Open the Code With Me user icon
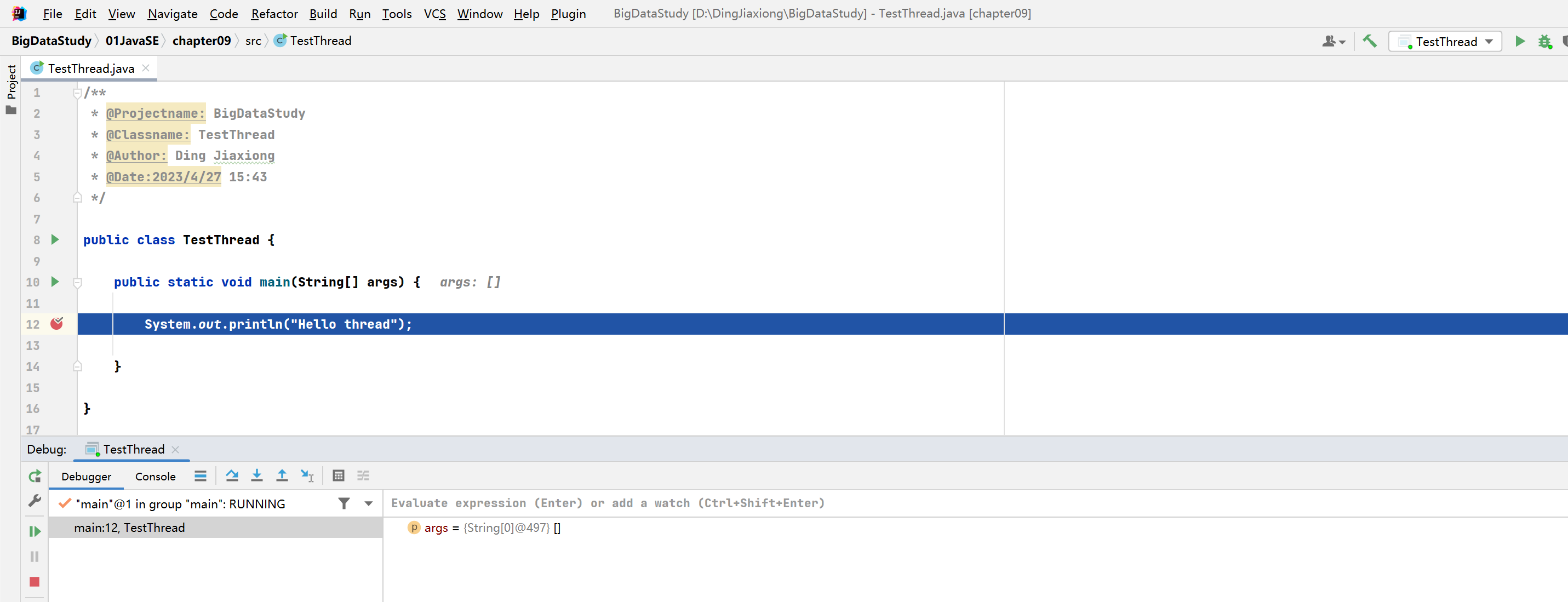Image resolution: width=1568 pixels, height=602 pixels. pyautogui.click(x=1333, y=41)
